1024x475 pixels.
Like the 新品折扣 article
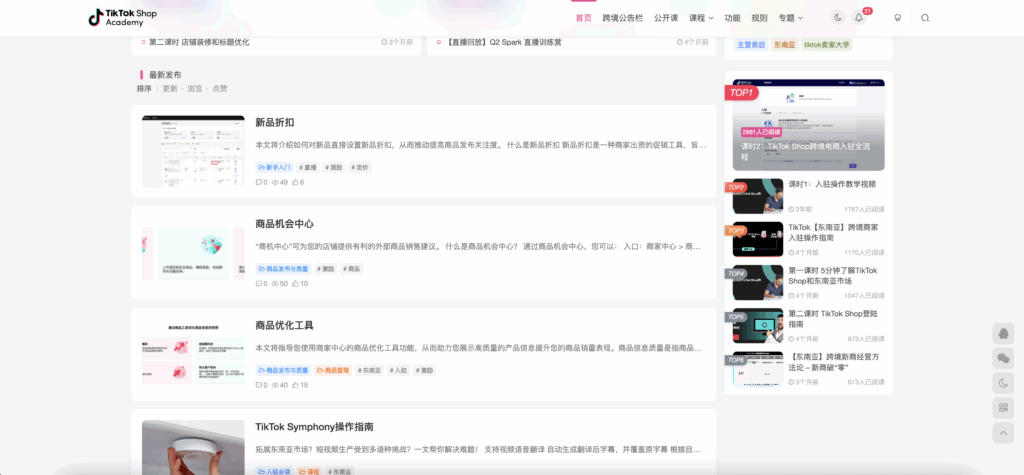coord(298,182)
